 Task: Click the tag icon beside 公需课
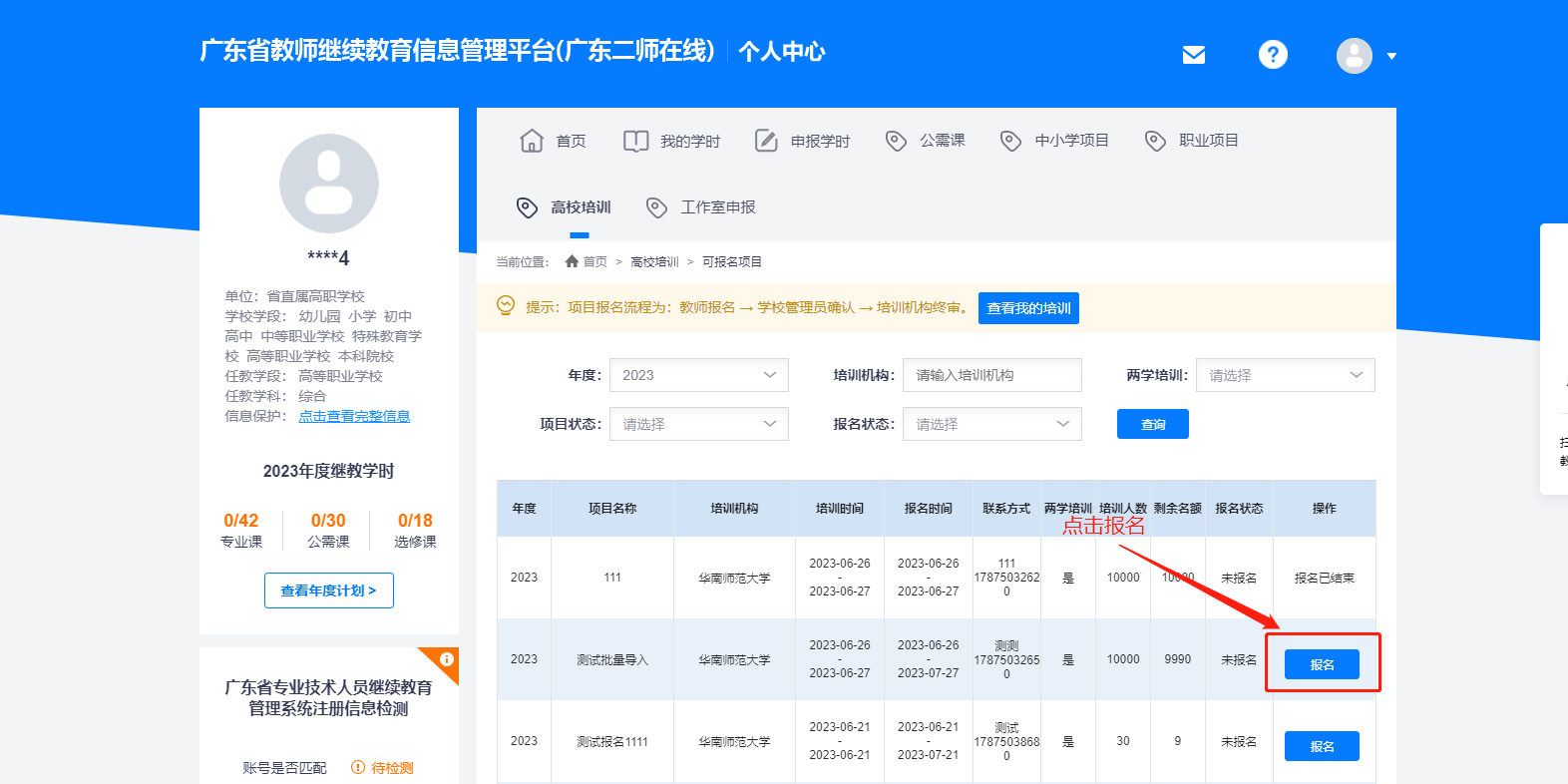896,141
